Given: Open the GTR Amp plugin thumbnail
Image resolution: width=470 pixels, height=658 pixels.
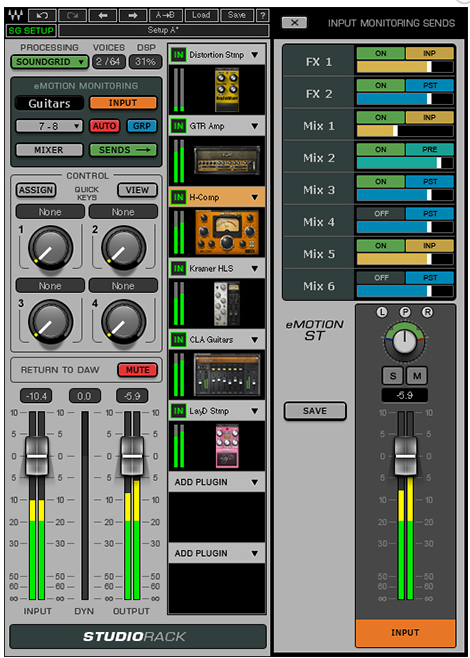Looking at the screenshot, I should tap(227, 160).
